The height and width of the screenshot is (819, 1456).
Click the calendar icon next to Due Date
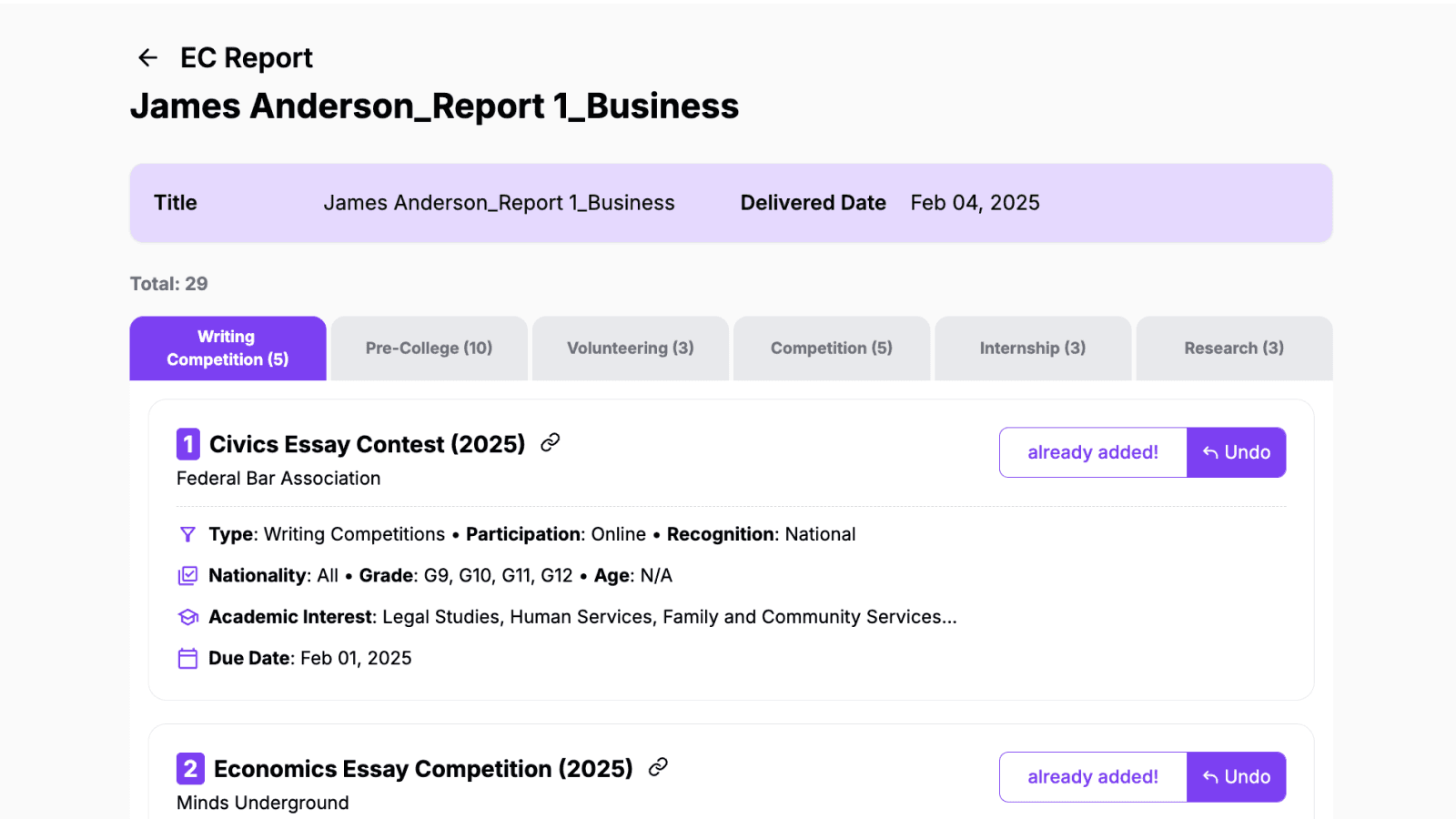[x=187, y=658]
